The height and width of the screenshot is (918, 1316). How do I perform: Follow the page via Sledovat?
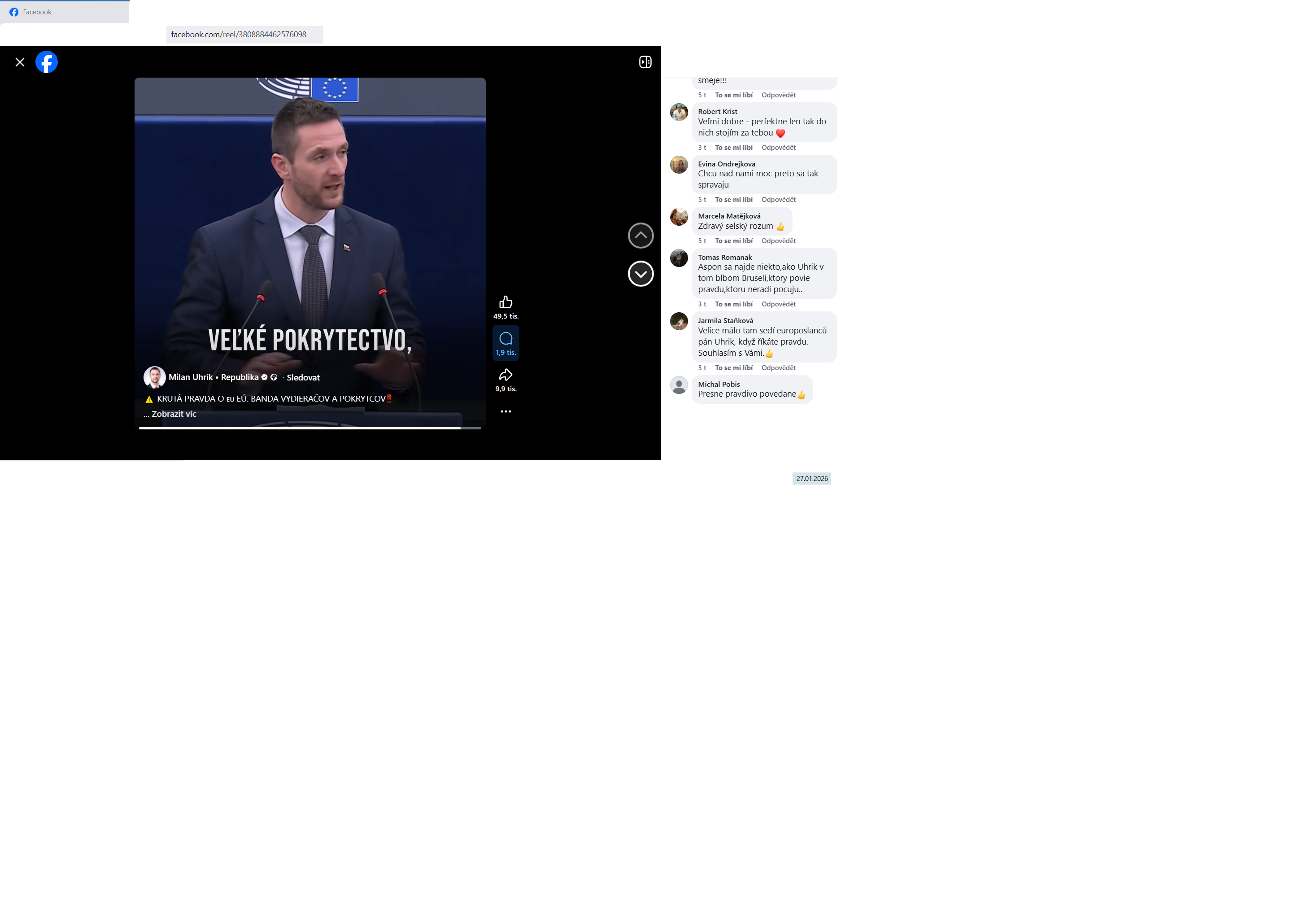[x=303, y=377]
